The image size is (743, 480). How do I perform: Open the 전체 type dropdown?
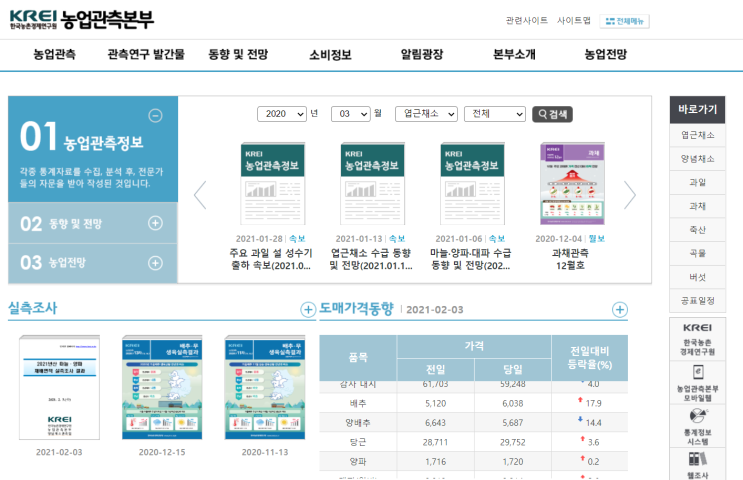(495, 114)
